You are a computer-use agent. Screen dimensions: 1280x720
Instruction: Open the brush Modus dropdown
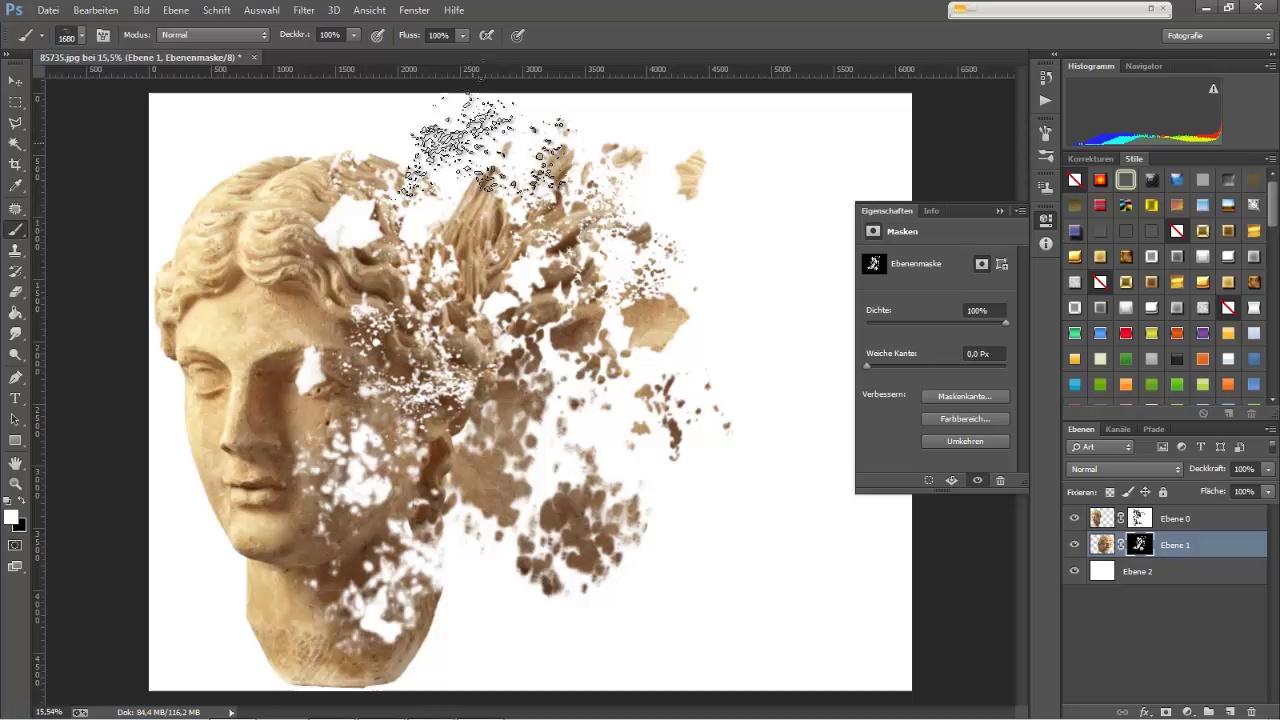pos(213,35)
